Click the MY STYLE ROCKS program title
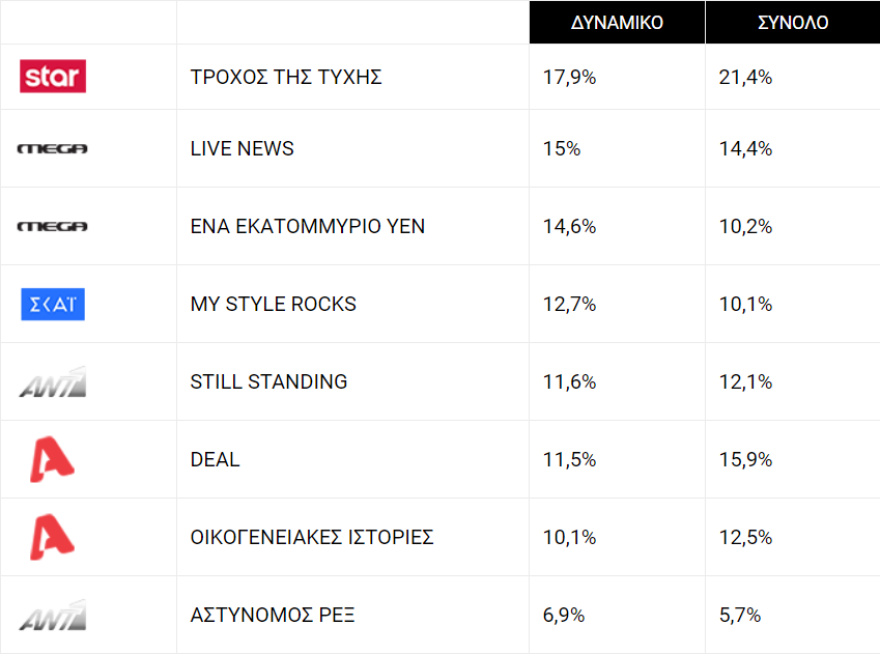The image size is (880, 654). pyautogui.click(x=273, y=304)
